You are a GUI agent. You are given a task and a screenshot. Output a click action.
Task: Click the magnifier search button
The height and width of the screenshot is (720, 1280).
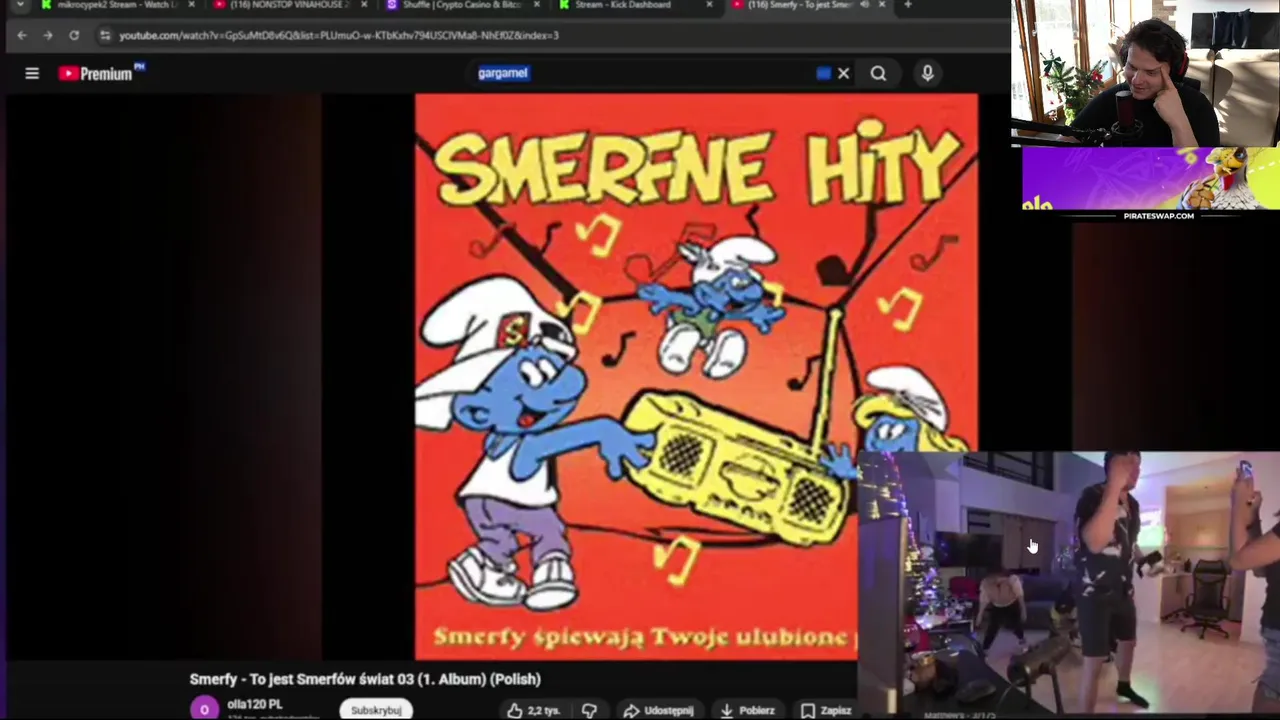click(x=878, y=73)
